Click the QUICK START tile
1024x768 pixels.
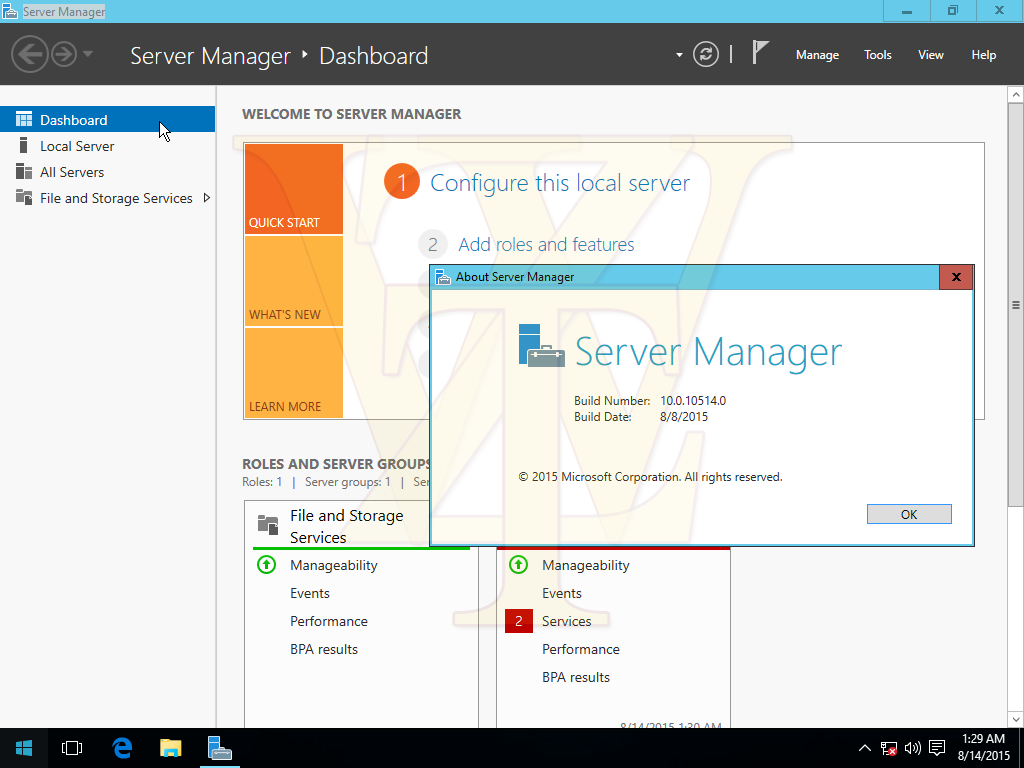click(294, 189)
